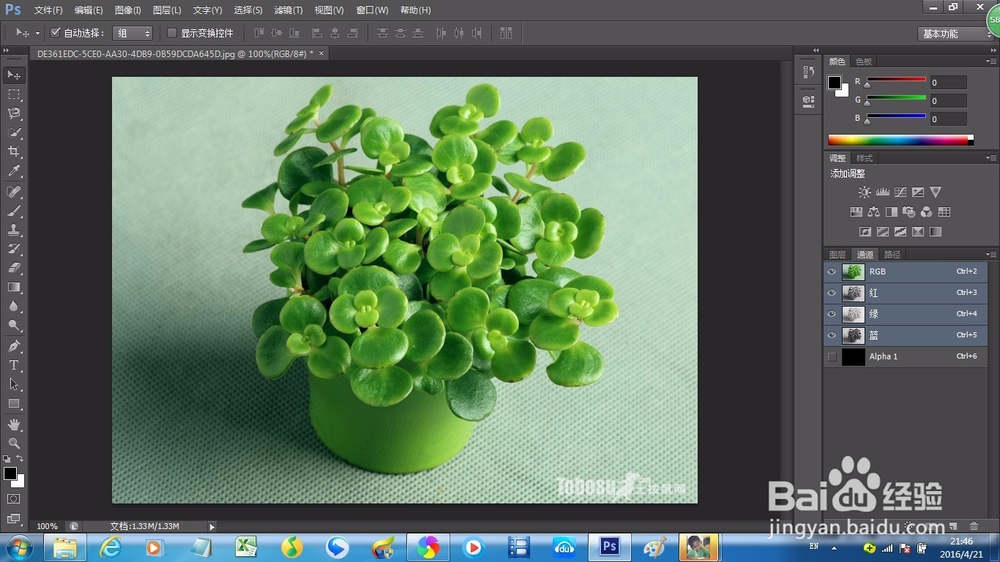Switch to the 路径 tab
Screen dimensions: 1000x562
892,255
